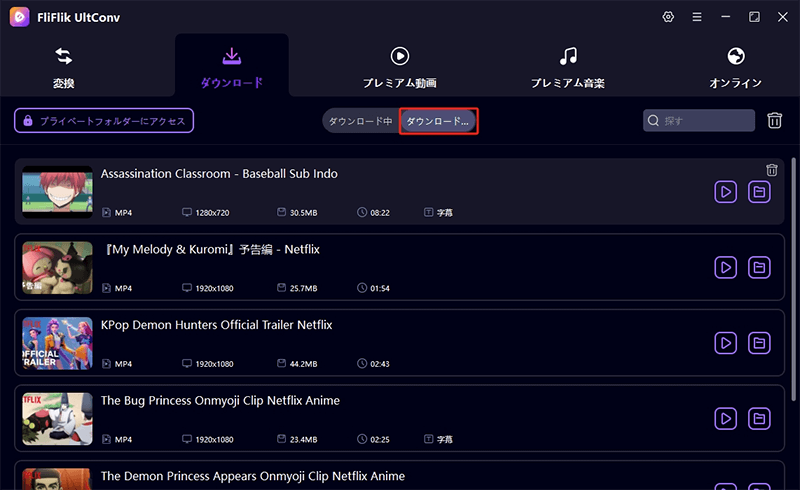Focus the 探す search field
Image resolution: width=800 pixels, height=490 pixels.
[699, 120]
